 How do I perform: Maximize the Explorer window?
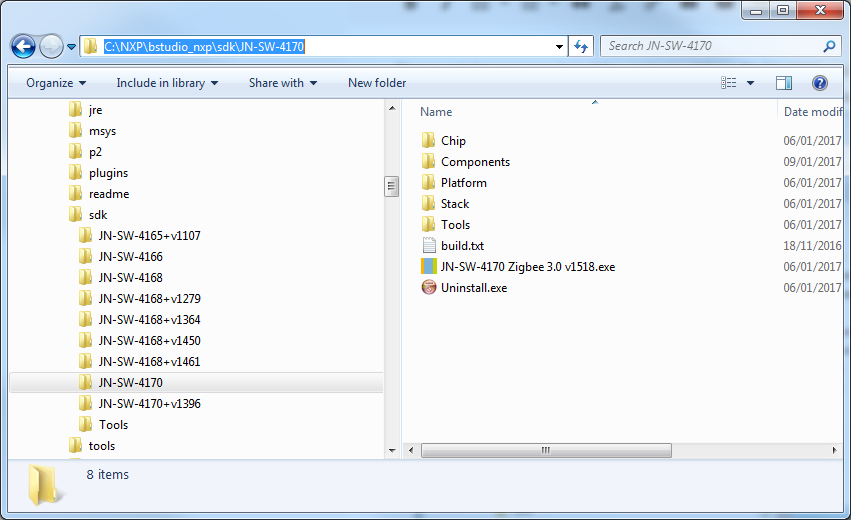pos(783,11)
